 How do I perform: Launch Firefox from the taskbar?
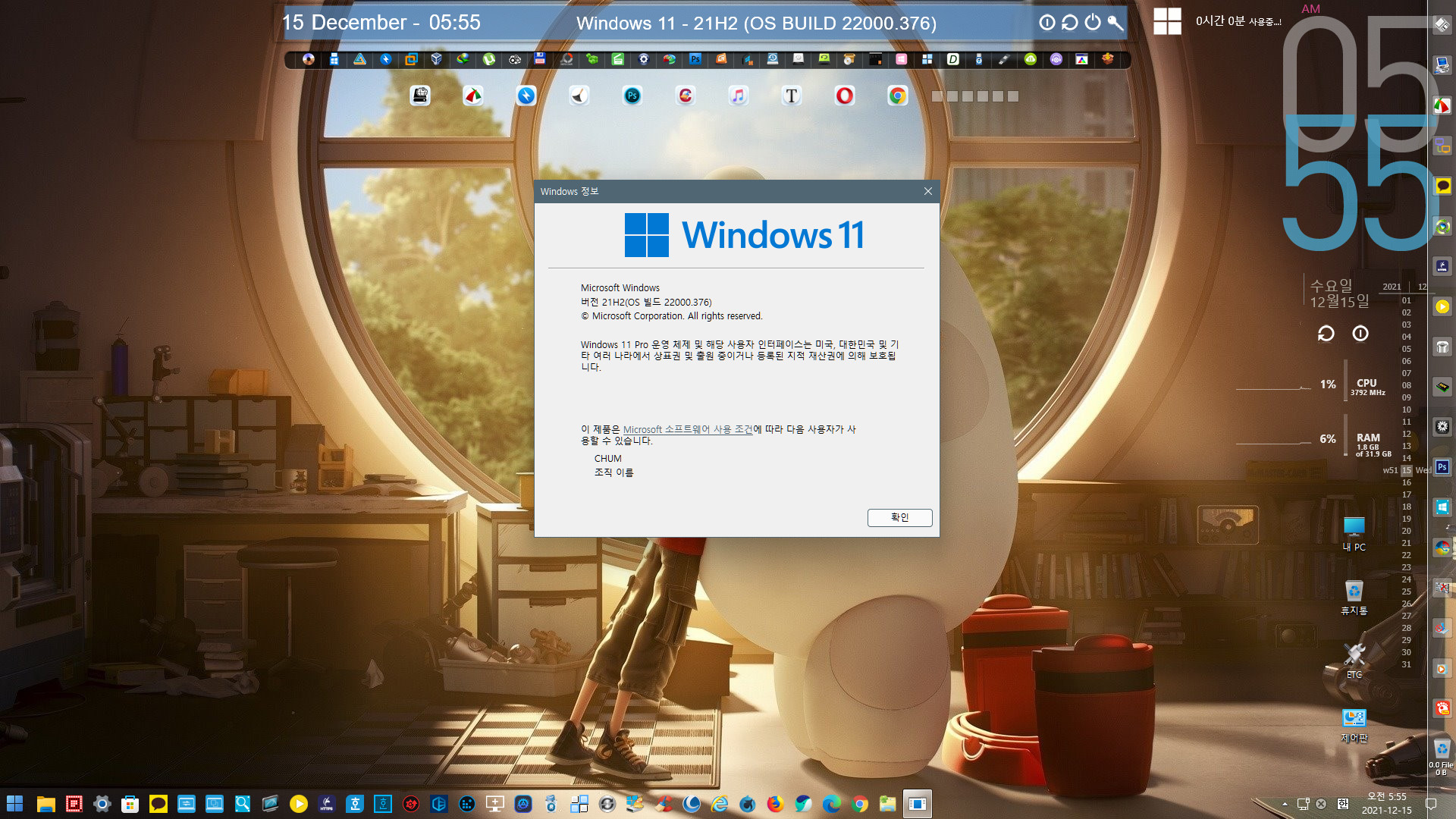(x=775, y=804)
